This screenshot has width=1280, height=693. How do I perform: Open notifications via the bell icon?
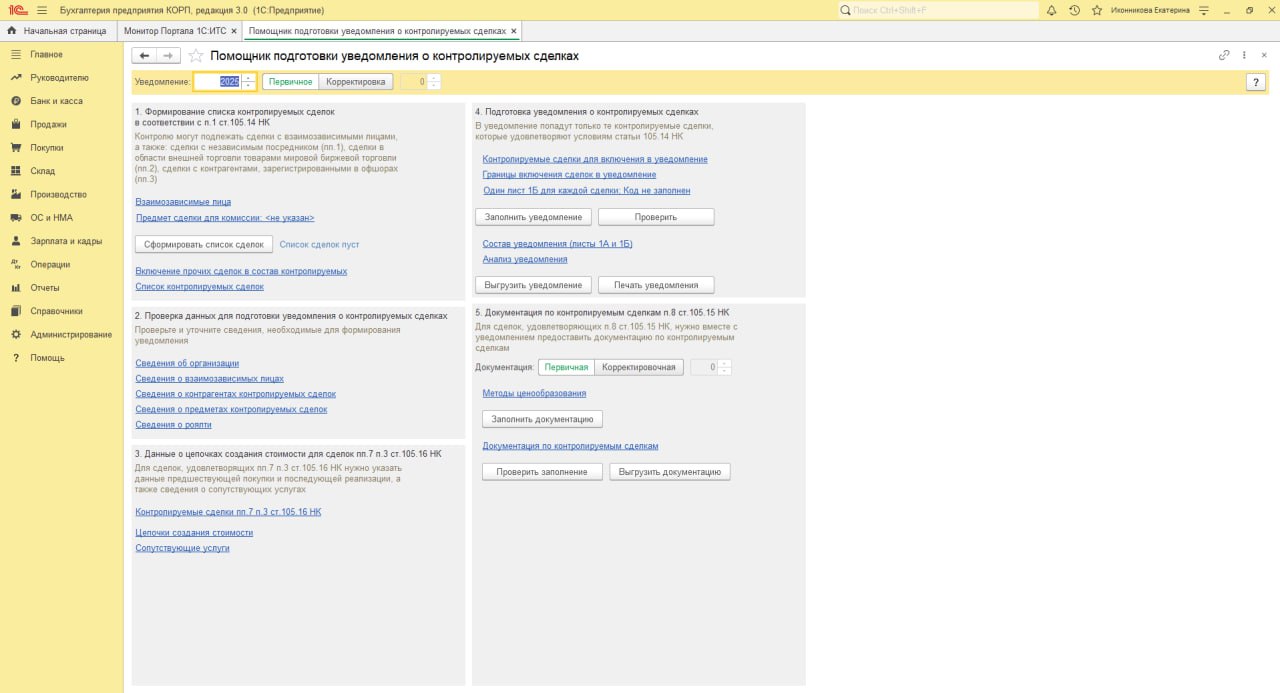pyautogui.click(x=1054, y=10)
